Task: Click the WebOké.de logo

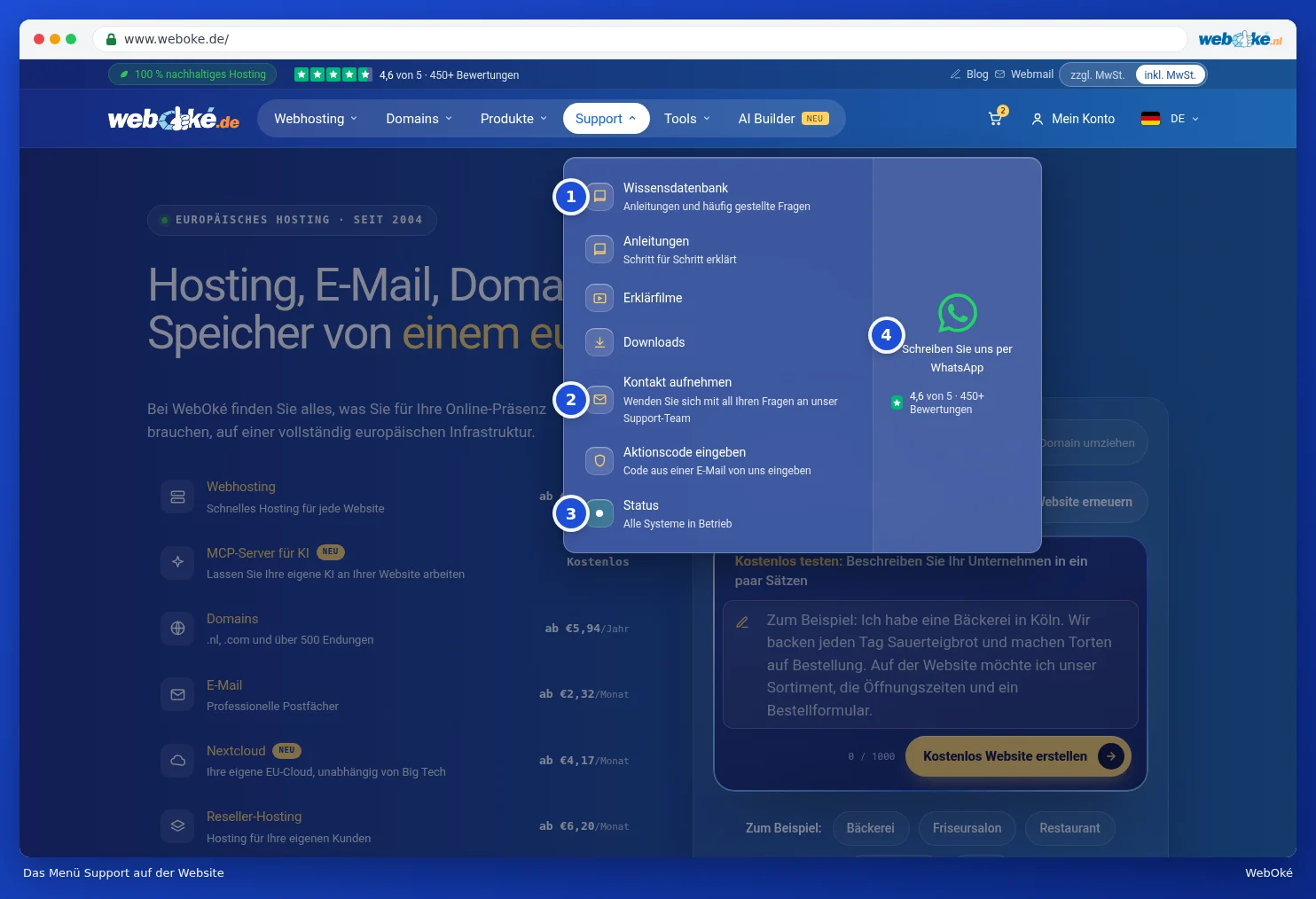Action: 174,119
